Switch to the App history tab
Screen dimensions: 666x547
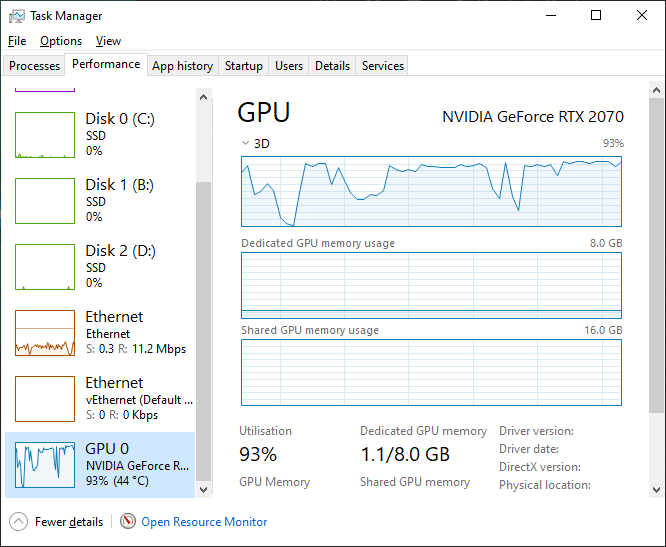(182, 66)
